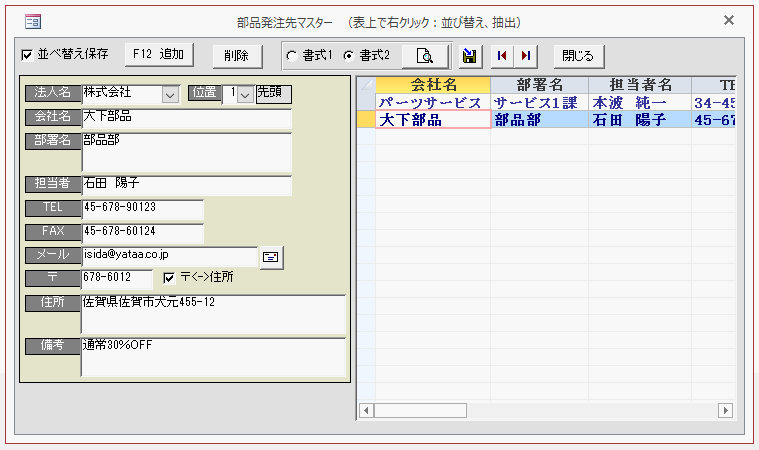Click the 会社名 column header
Screen dimensions: 759x450
pyautogui.click(x=433, y=85)
